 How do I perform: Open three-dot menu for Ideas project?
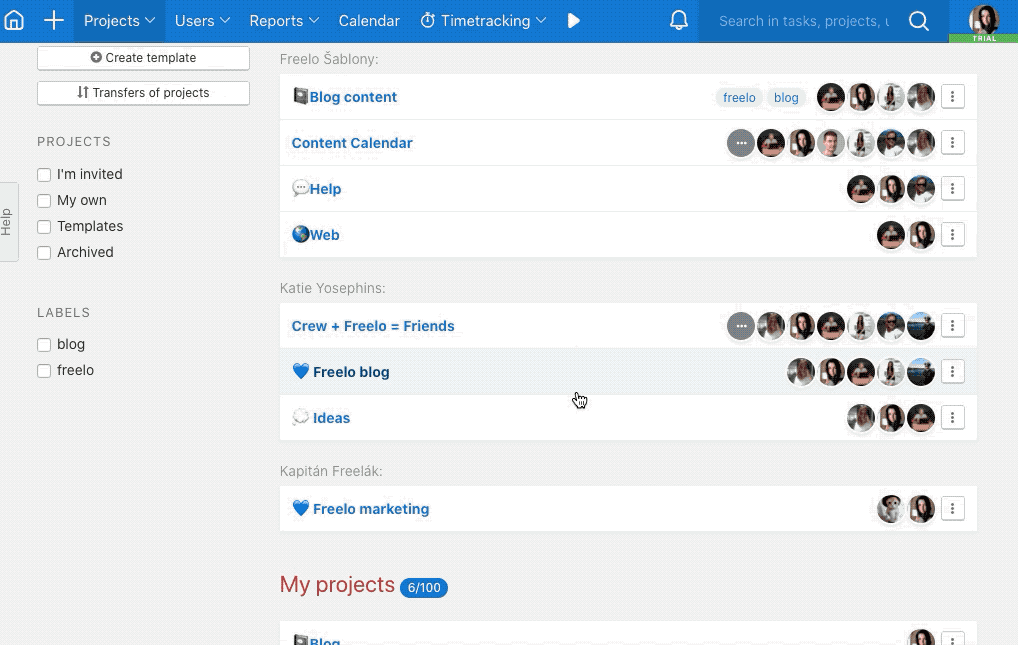pos(952,418)
